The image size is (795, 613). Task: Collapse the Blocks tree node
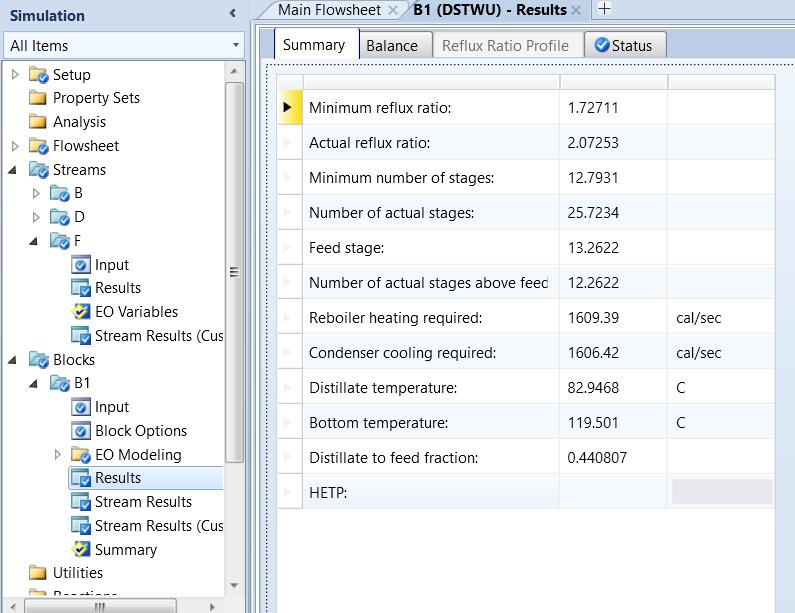coord(13,360)
